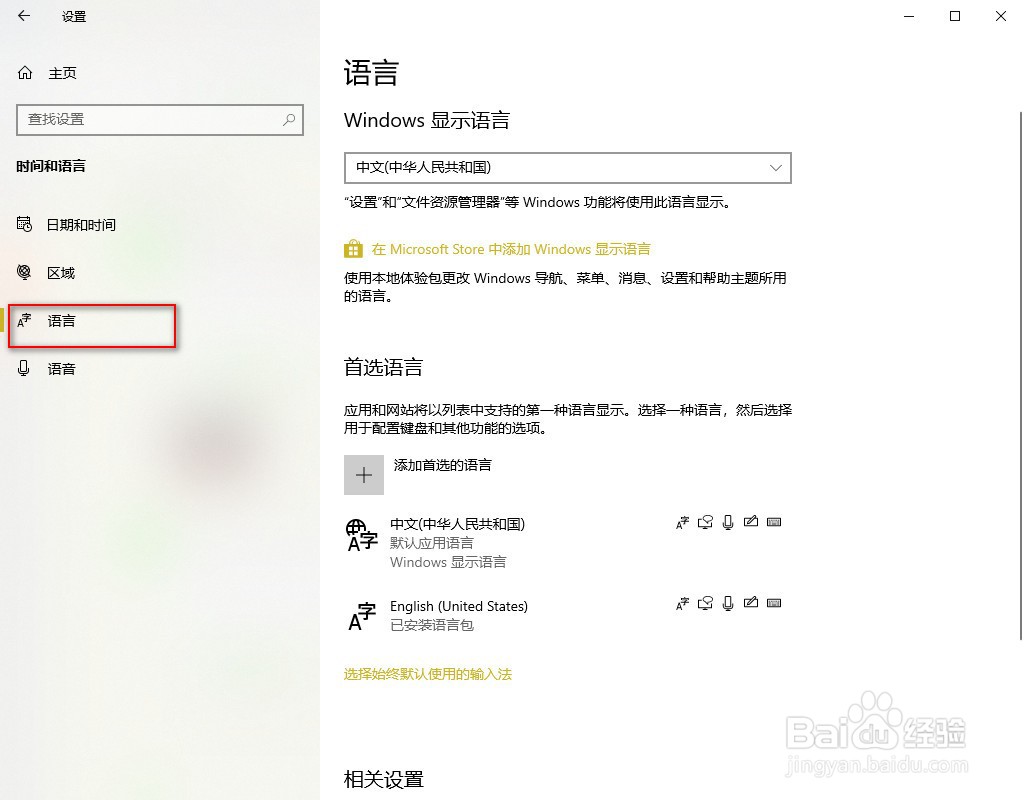Click the Microsoft Store bag icon

tap(353, 249)
